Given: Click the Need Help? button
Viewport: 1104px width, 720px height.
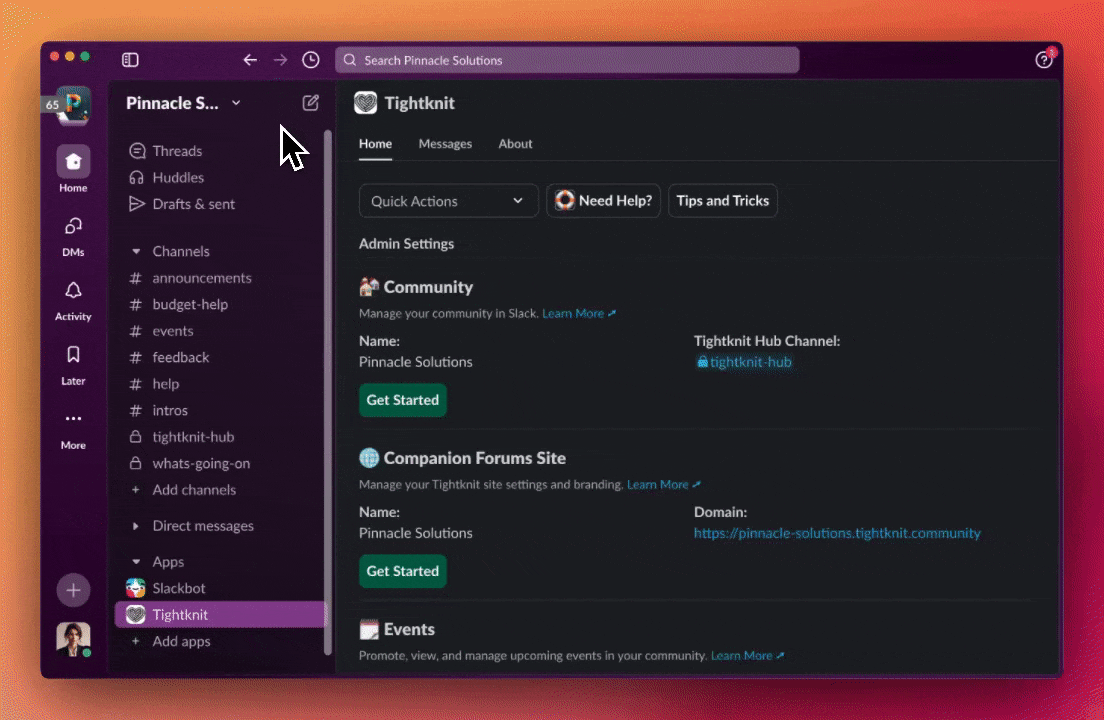Looking at the screenshot, I should 603,201.
